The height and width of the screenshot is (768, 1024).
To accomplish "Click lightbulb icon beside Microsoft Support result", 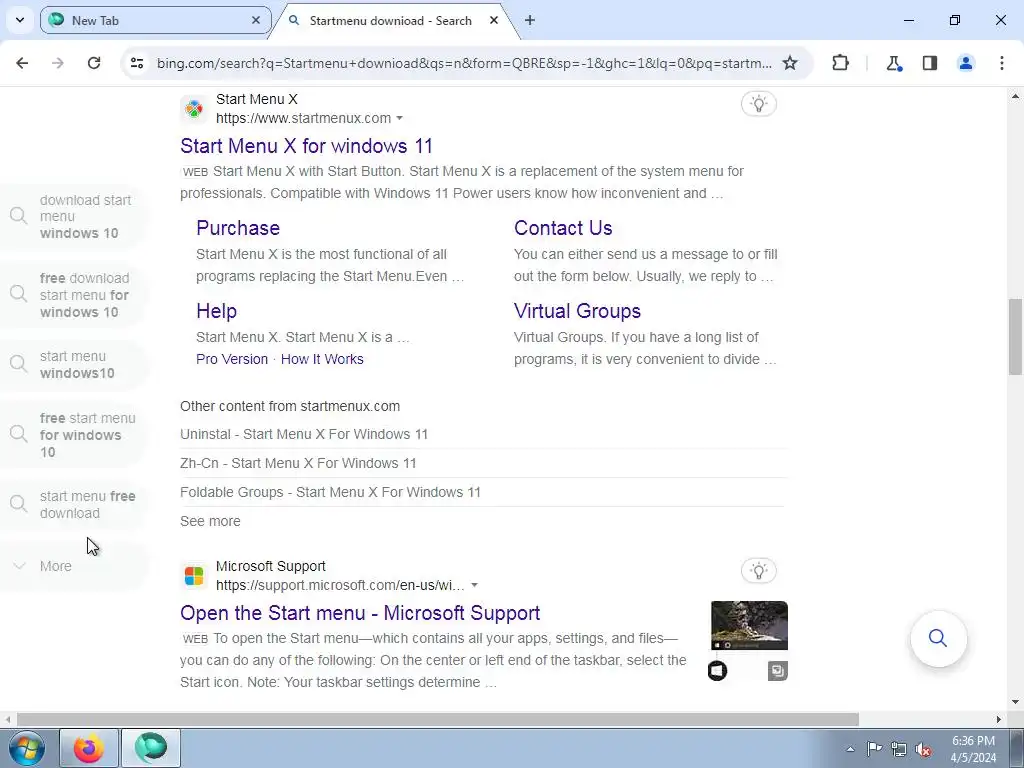I will 758,571.
